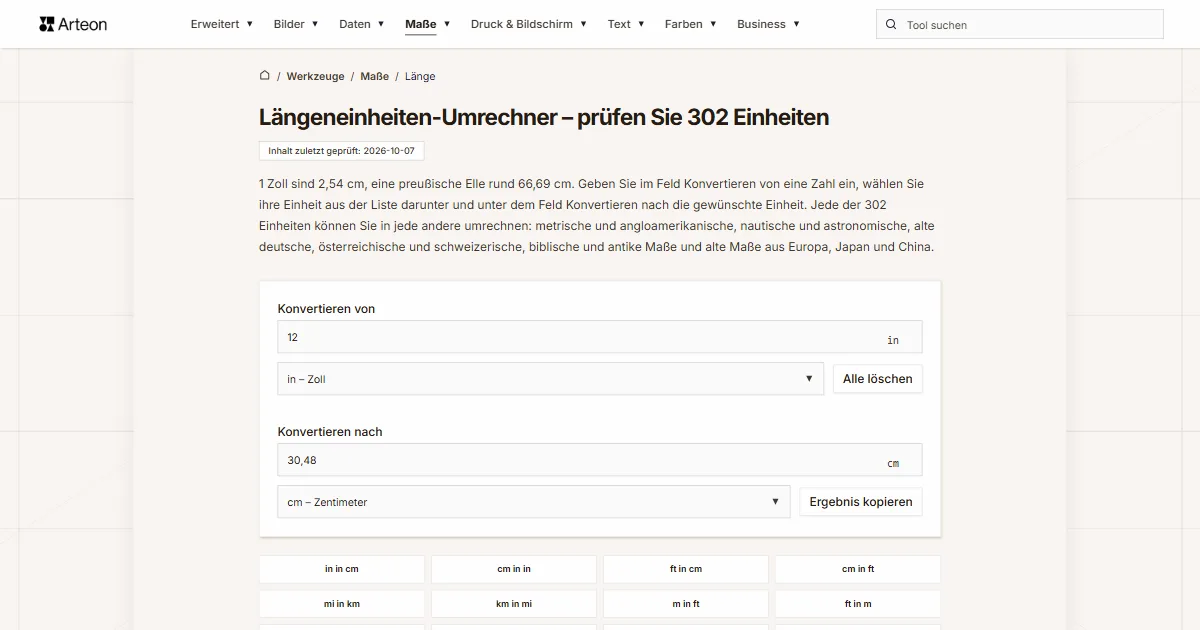Open the home breadcrumb icon
The height and width of the screenshot is (630, 1200).
tap(265, 76)
